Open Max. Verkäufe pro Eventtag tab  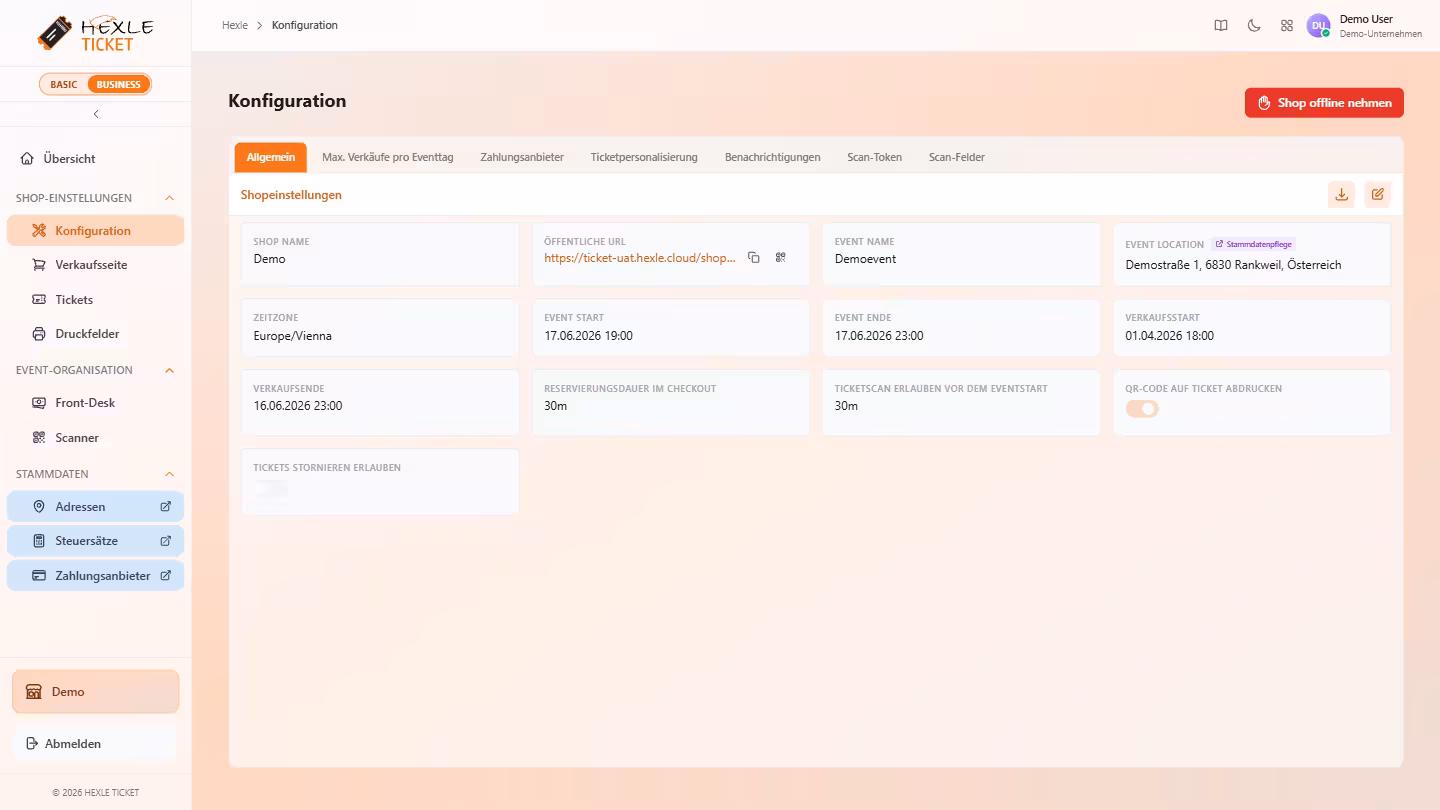pos(388,157)
